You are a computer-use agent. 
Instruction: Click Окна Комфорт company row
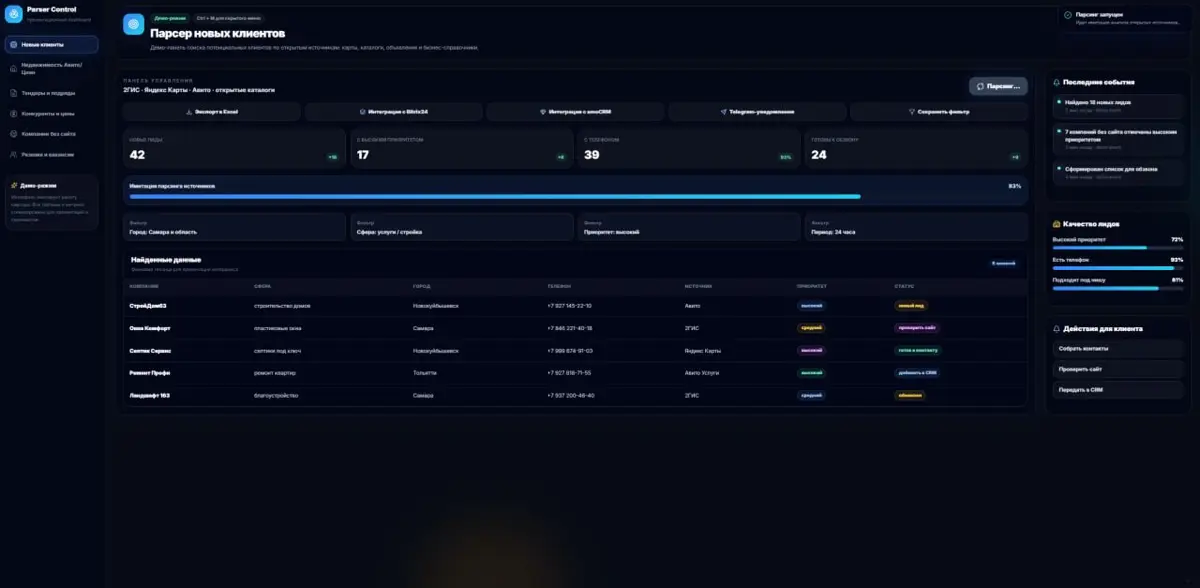pos(575,328)
